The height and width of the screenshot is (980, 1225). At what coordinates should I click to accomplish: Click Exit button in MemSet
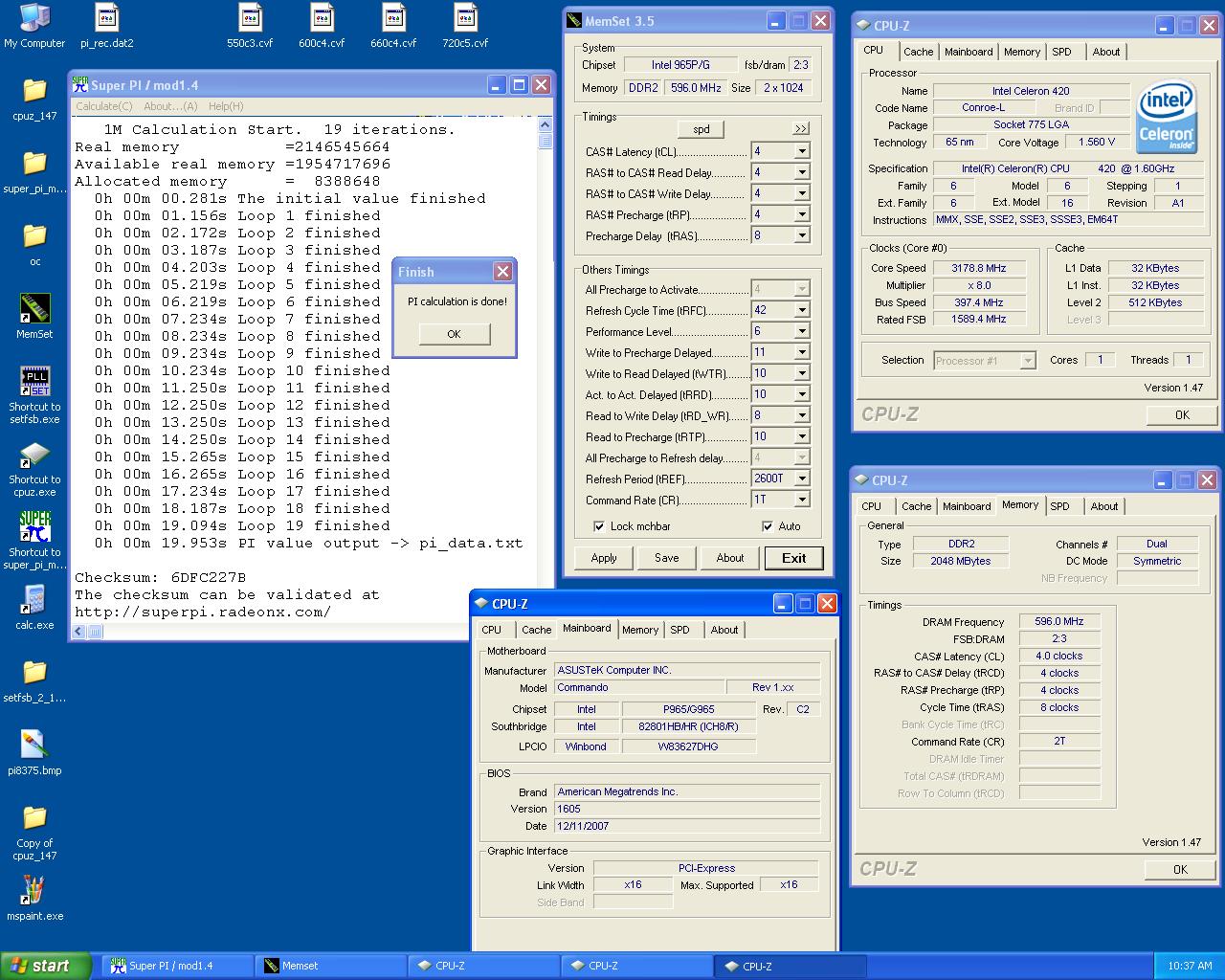click(x=793, y=558)
